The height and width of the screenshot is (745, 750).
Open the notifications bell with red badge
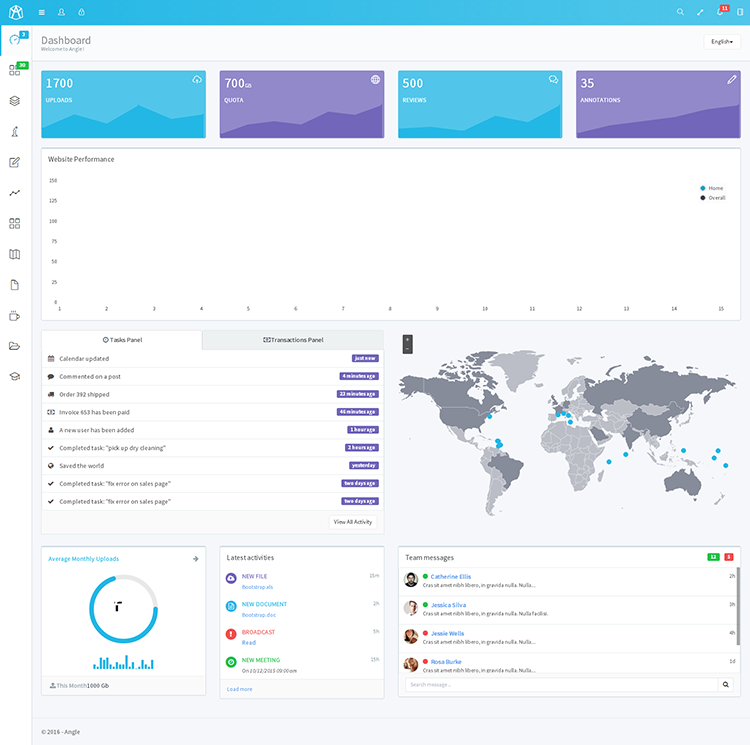[721, 11]
